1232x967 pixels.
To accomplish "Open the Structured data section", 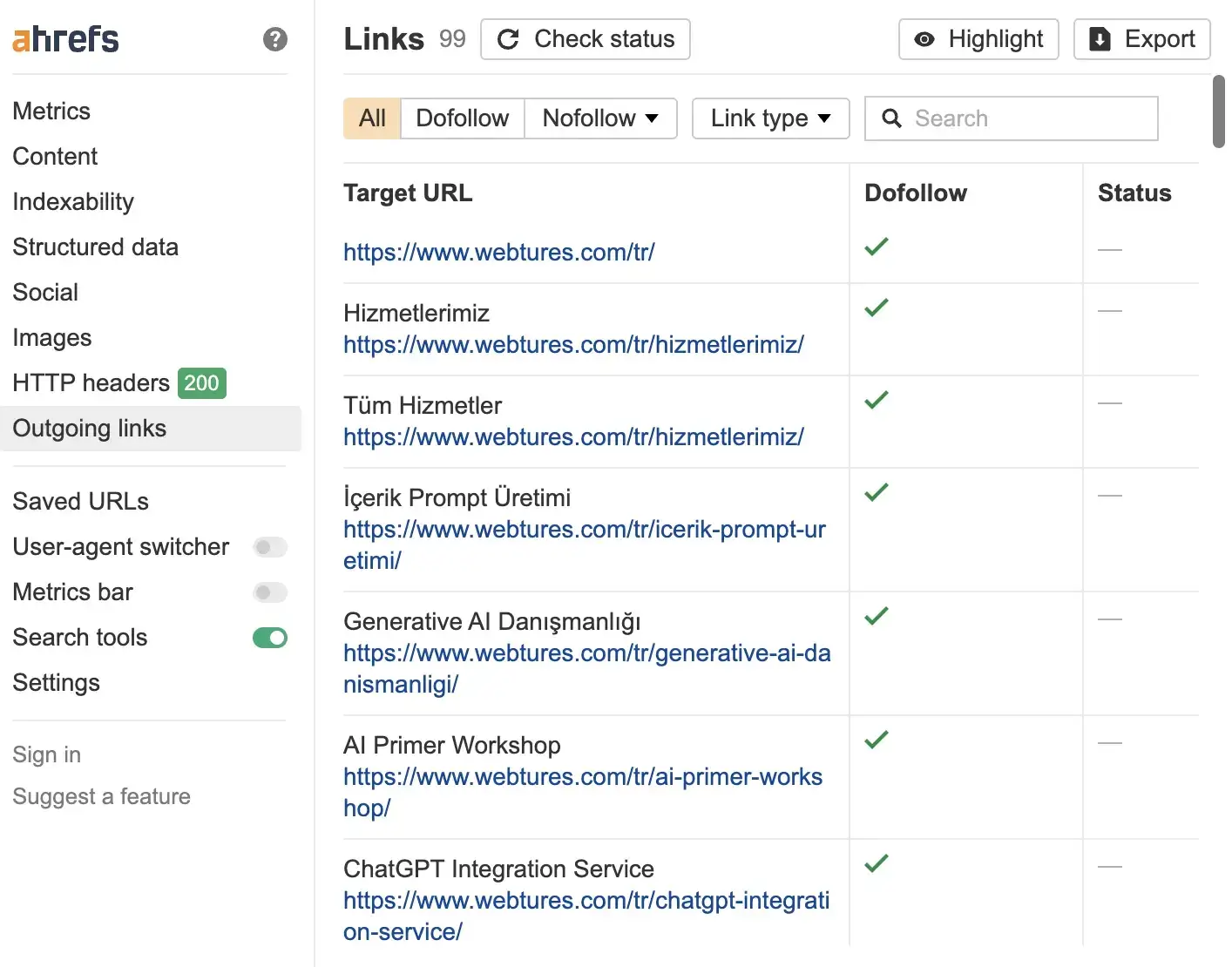I will (95, 247).
